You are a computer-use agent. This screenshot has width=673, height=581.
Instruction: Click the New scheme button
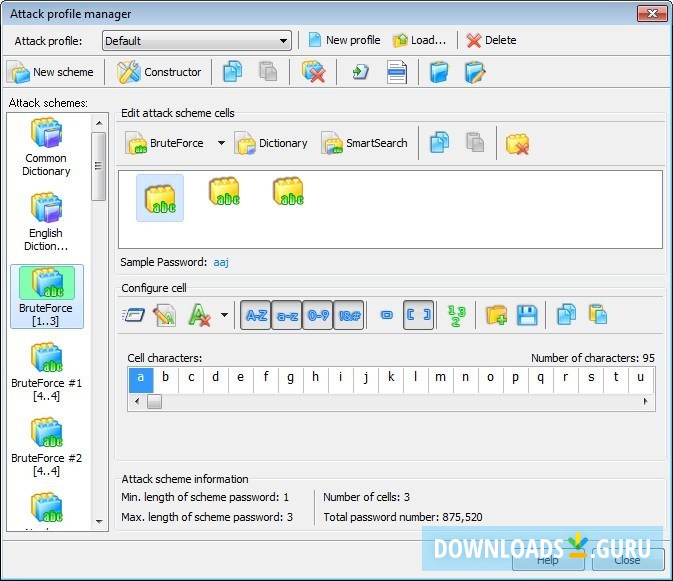51,72
